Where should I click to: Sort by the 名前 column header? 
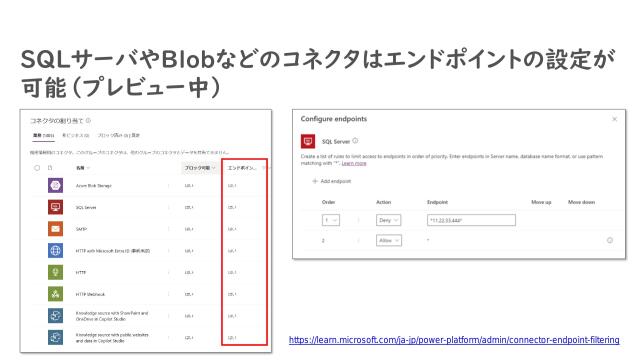click(x=82, y=168)
